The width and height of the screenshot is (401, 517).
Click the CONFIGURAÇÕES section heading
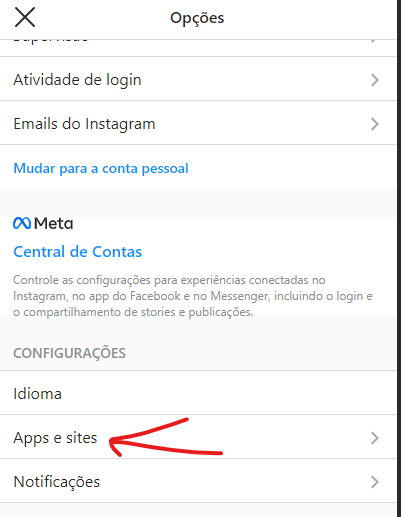(69, 353)
